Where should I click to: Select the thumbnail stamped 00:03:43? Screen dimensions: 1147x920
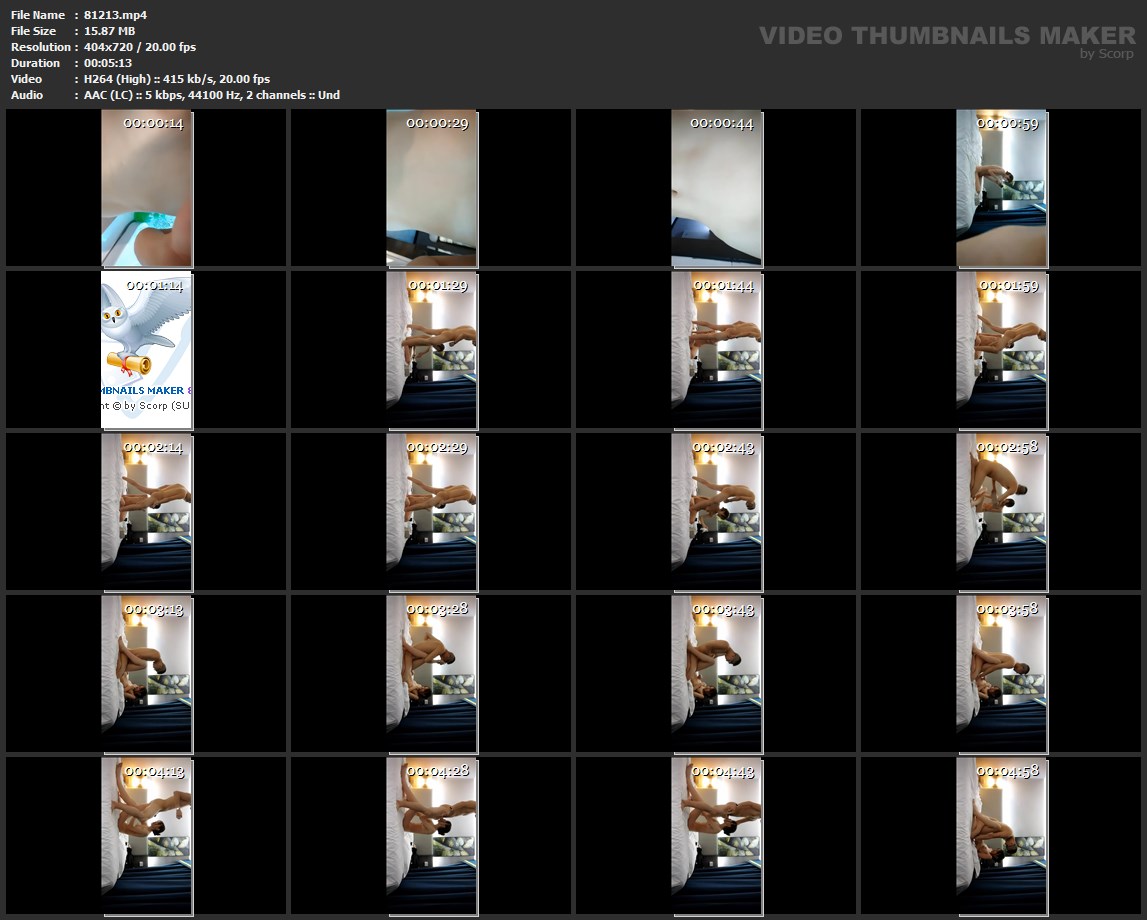[717, 674]
